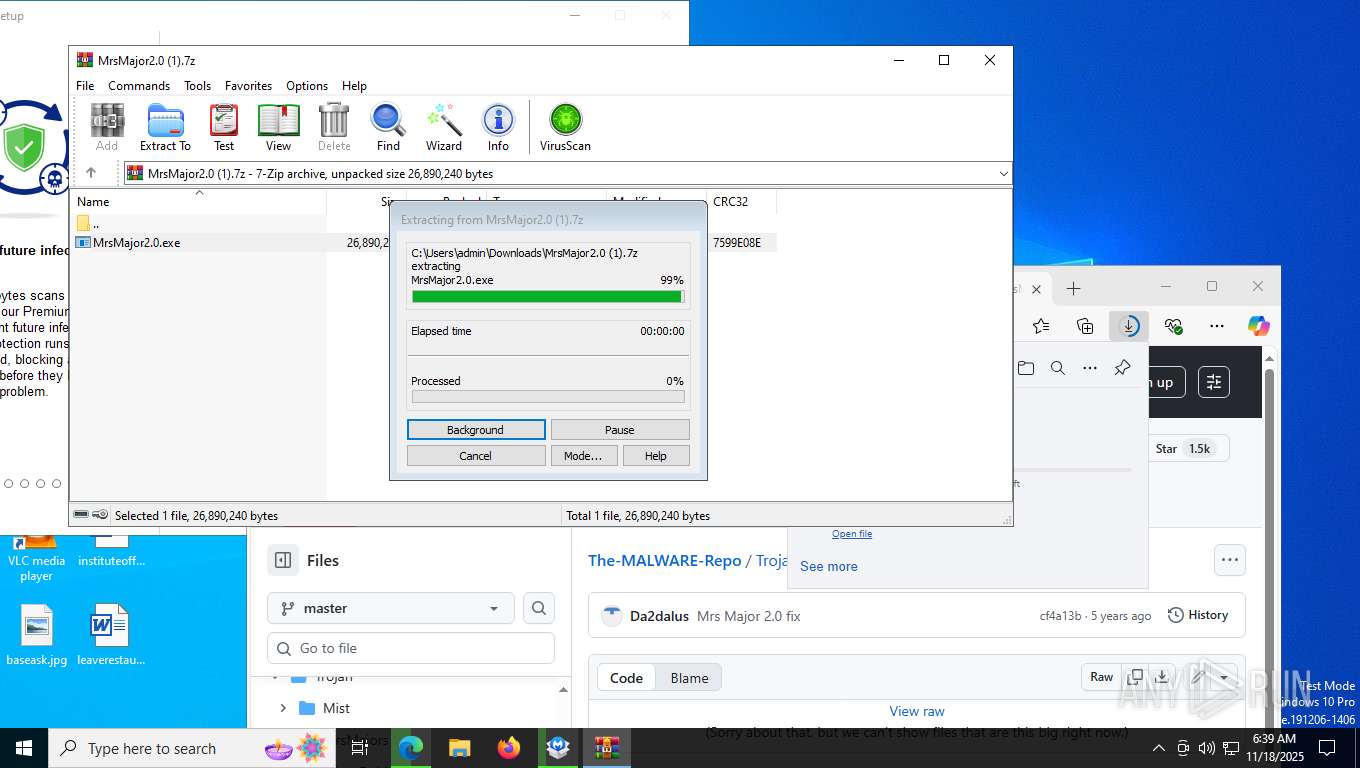Open the Help menu in WinRAR
1360x768 pixels.
point(354,86)
